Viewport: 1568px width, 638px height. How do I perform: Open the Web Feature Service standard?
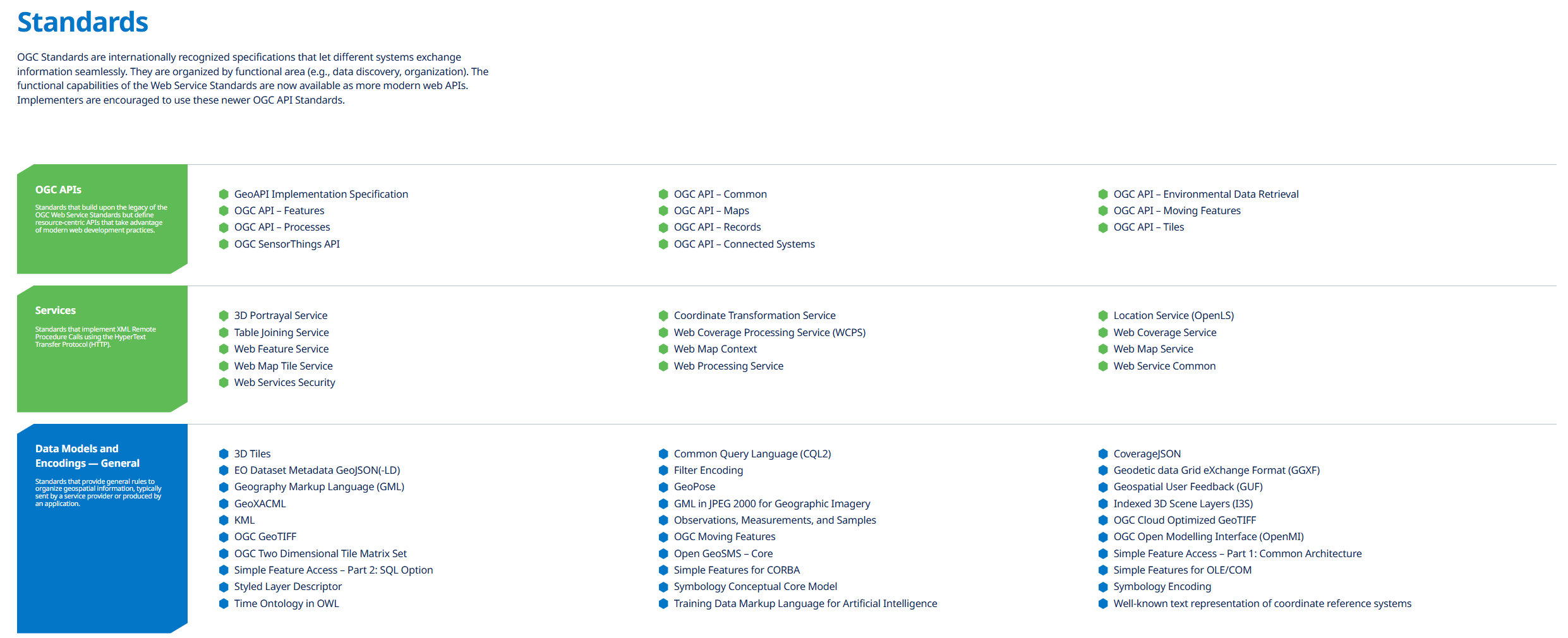[x=281, y=349]
